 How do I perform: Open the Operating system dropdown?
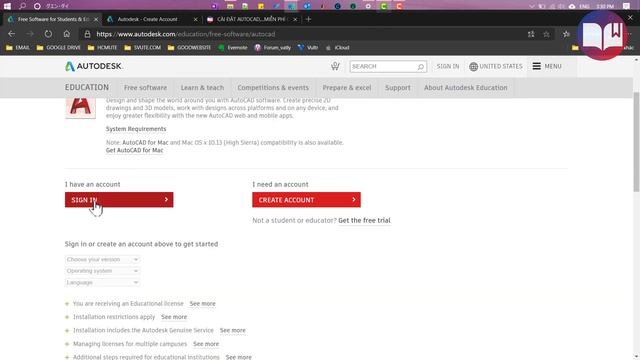click(x=102, y=271)
